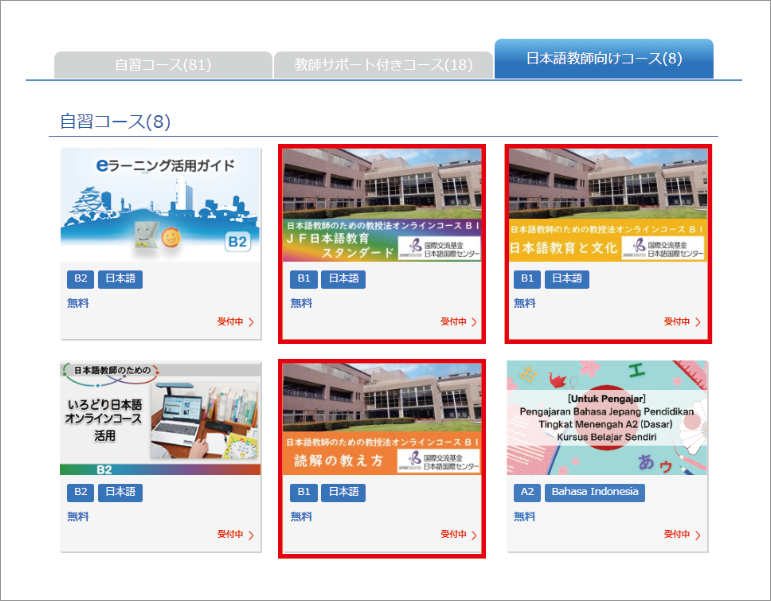Click 受付中 link on the Indonesian course card

[x=682, y=535]
